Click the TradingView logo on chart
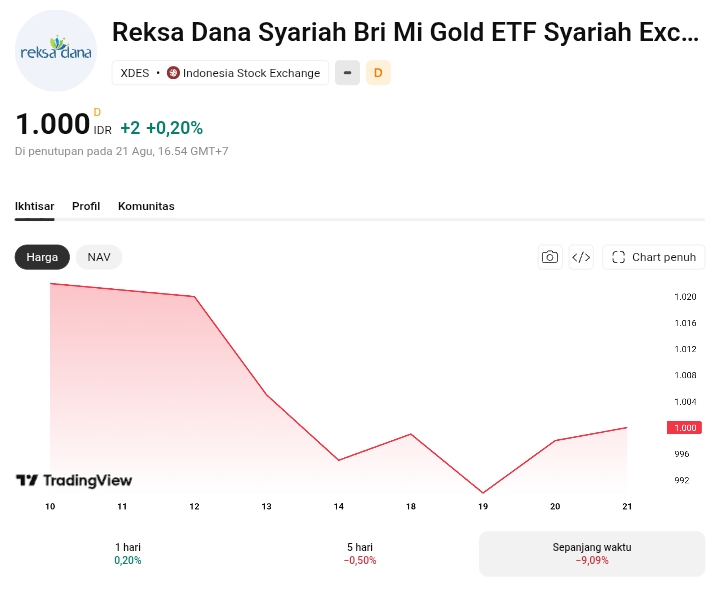720x591 pixels. click(x=74, y=480)
